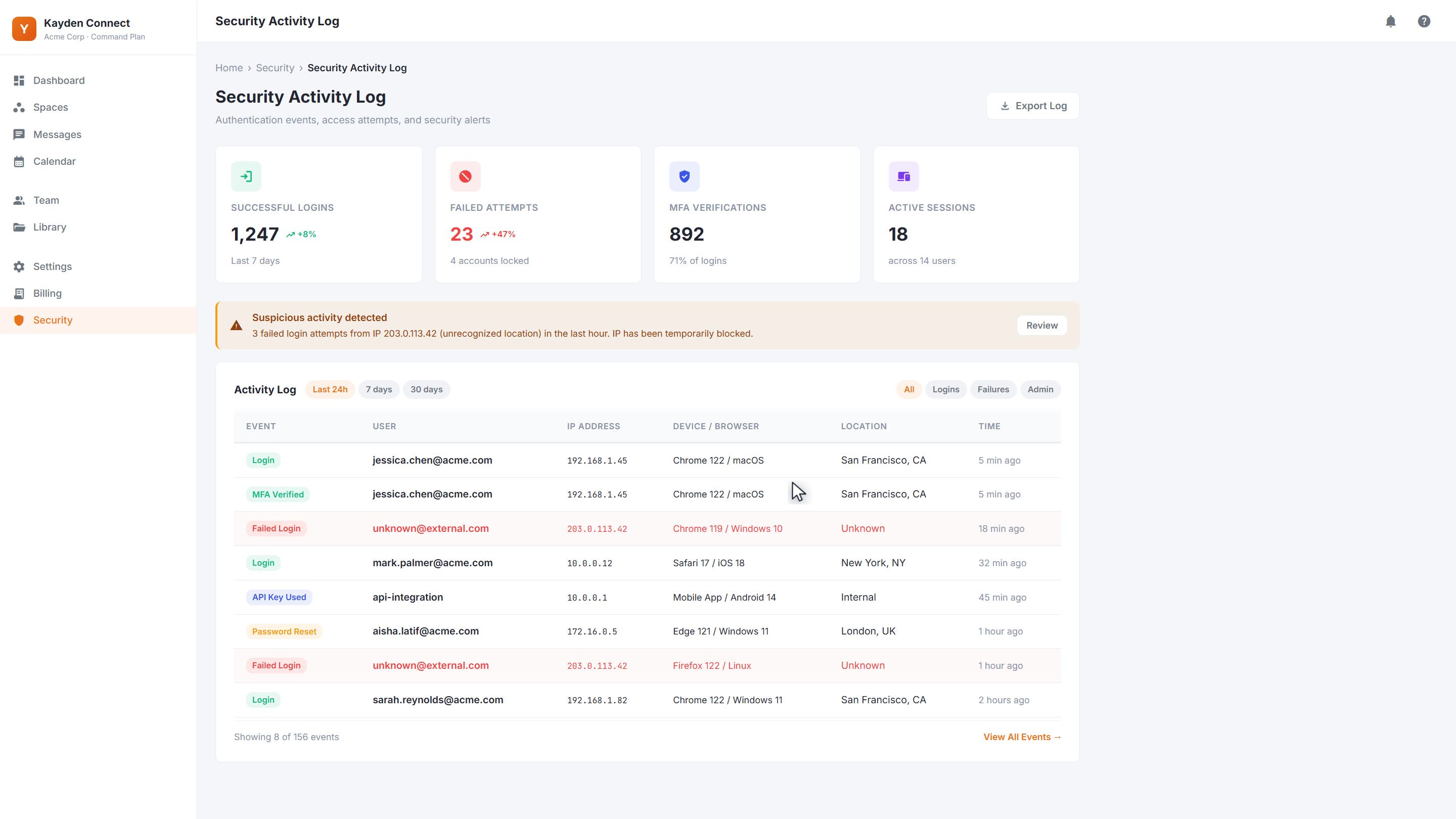Screen dimensions: 1456x819
Task: Click the Settings gear icon
Action: (19, 267)
